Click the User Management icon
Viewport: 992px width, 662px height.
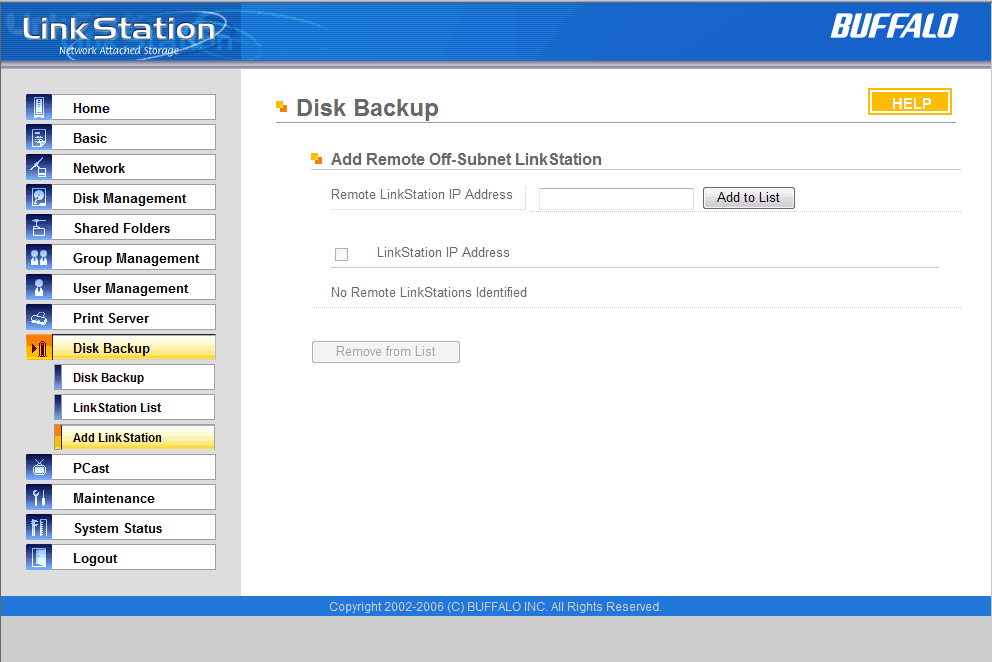(39, 287)
